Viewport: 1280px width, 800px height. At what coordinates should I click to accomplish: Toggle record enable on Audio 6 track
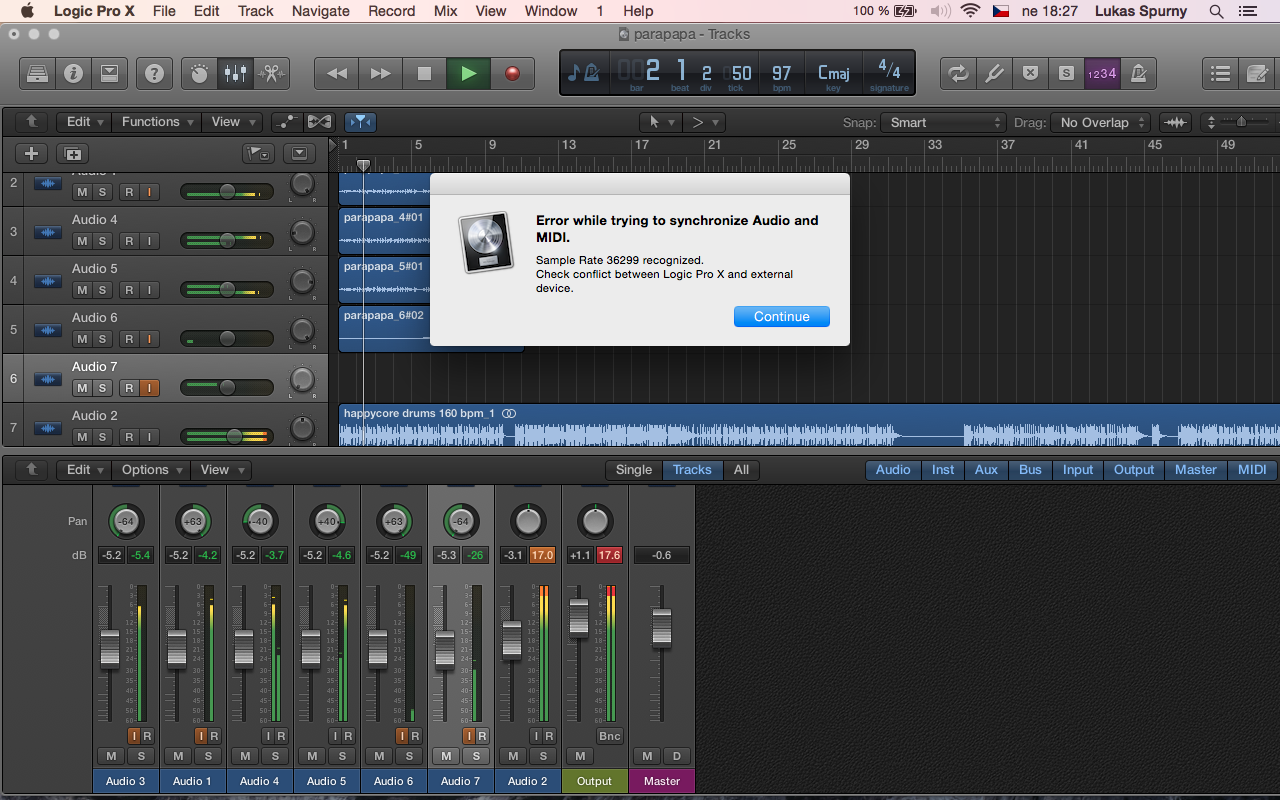click(129, 339)
